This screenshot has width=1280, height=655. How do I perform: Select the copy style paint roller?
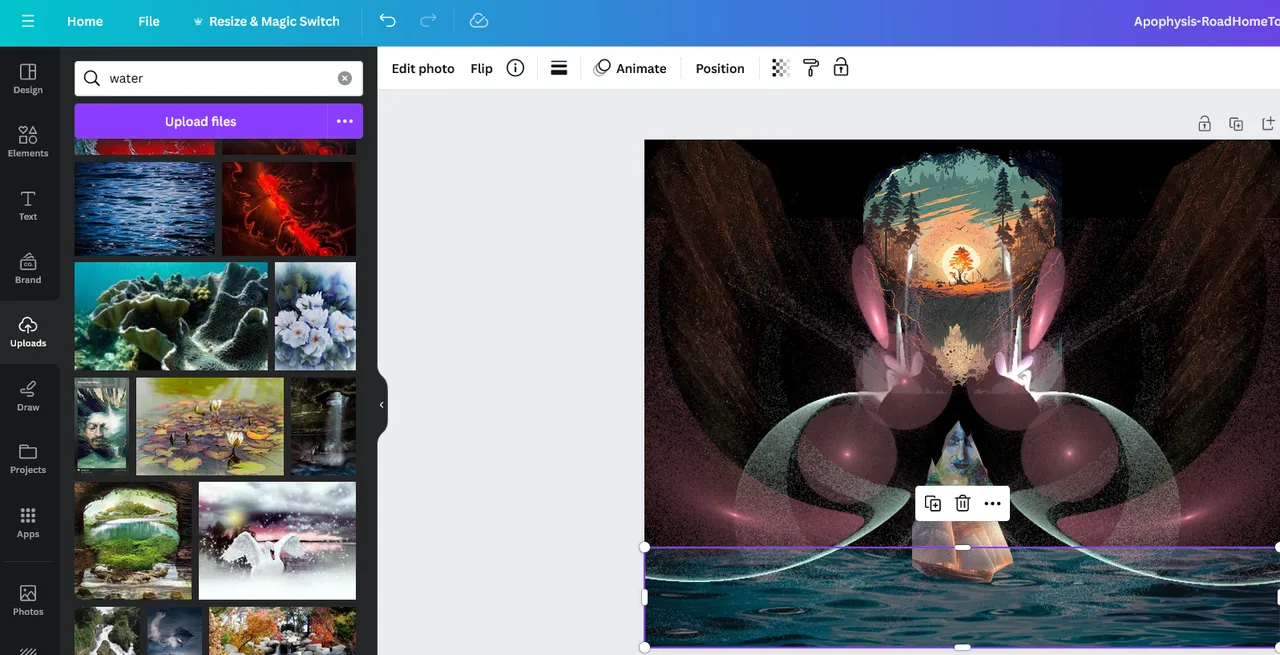811,68
